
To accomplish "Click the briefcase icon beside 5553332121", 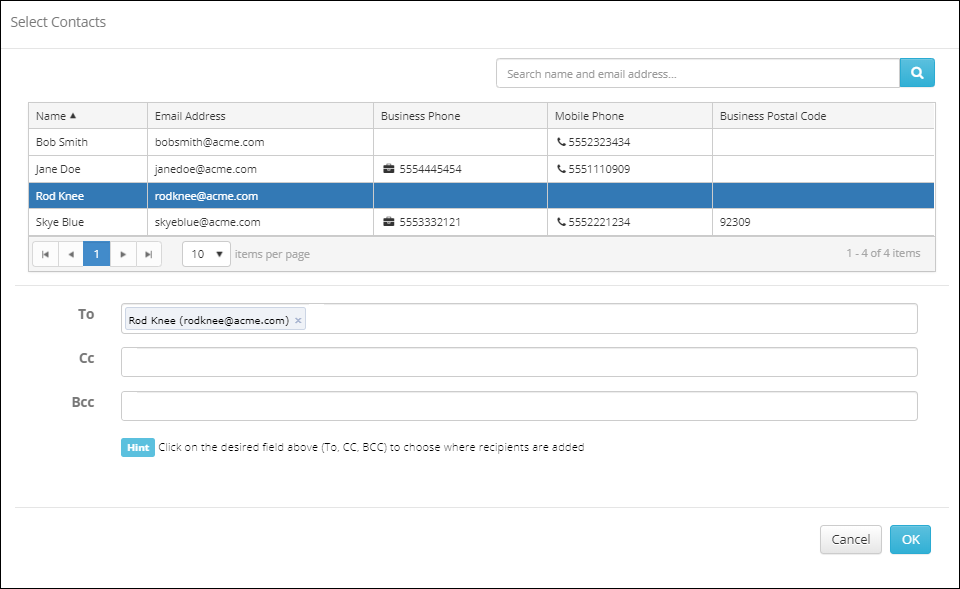I will pyautogui.click(x=389, y=222).
